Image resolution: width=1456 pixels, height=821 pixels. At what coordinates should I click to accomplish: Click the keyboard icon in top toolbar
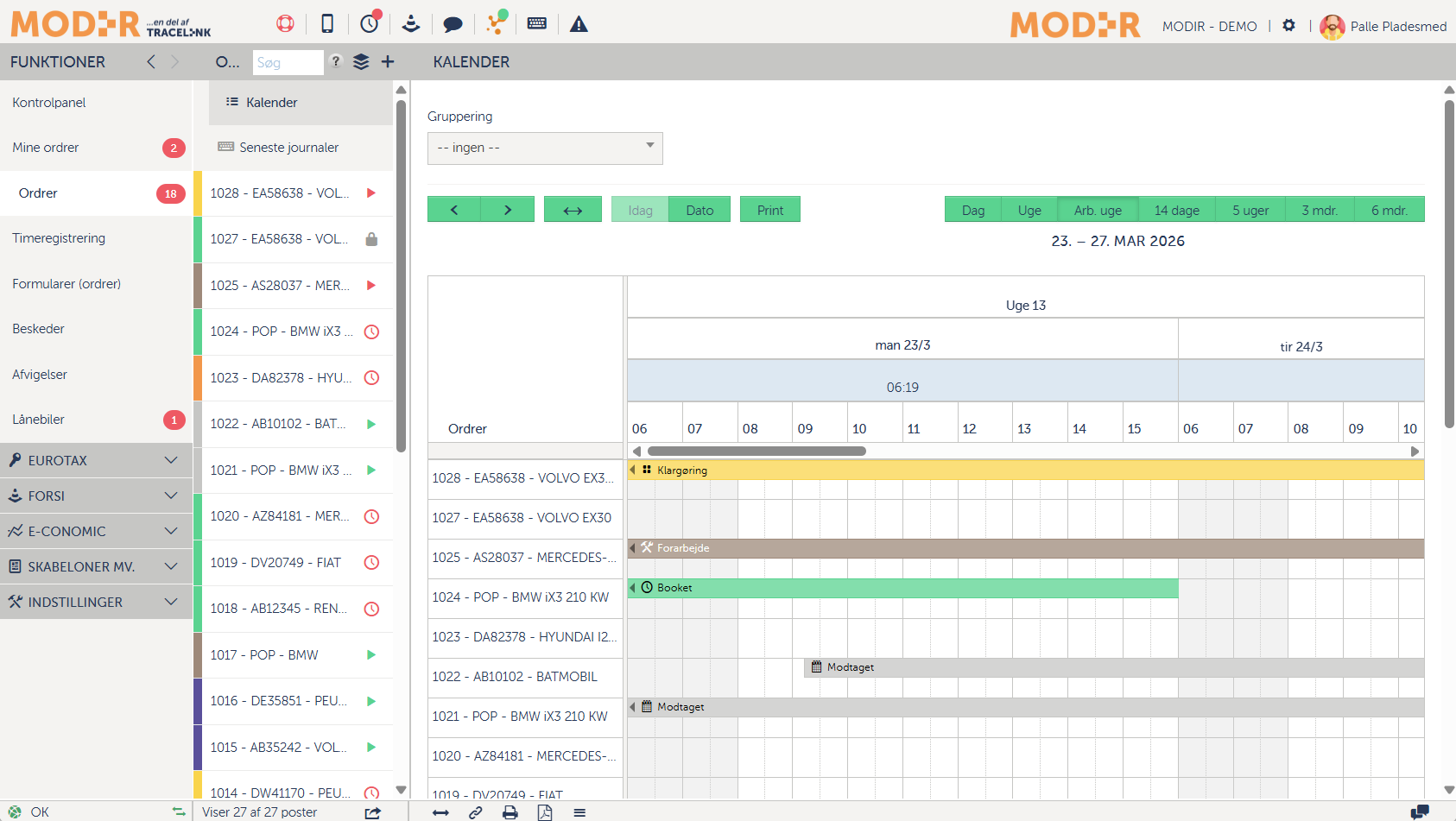click(x=536, y=24)
